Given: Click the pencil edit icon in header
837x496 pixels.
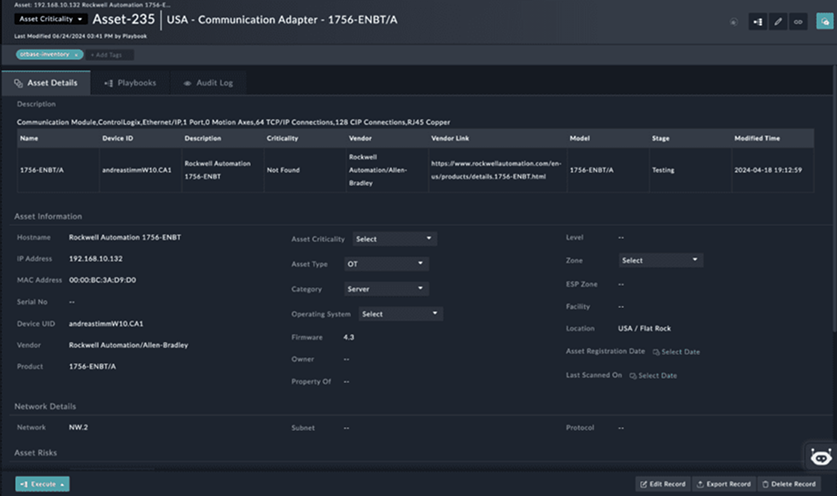Looking at the screenshot, I should pyautogui.click(x=778, y=21).
